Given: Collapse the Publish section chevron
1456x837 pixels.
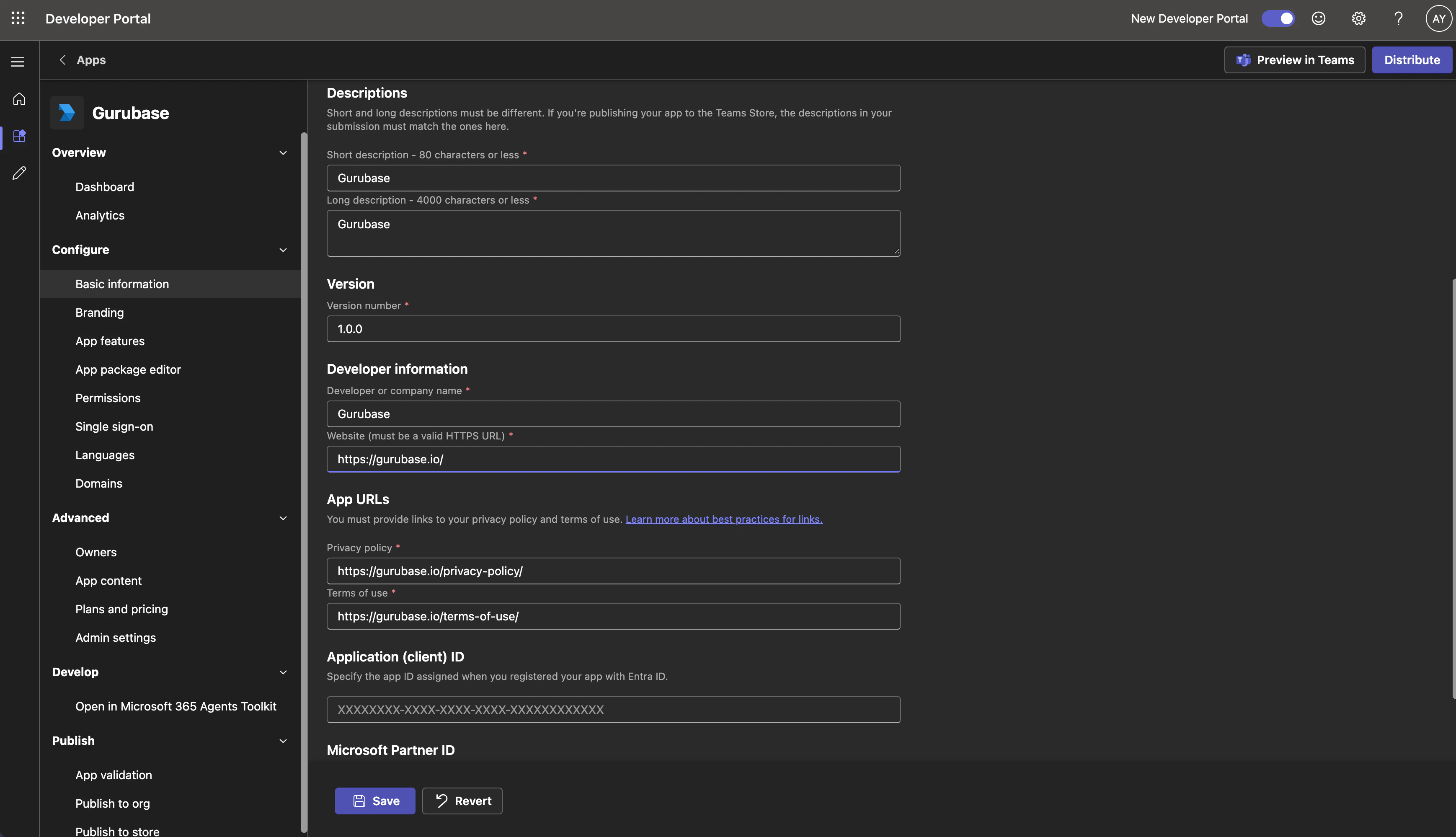Looking at the screenshot, I should [283, 740].
